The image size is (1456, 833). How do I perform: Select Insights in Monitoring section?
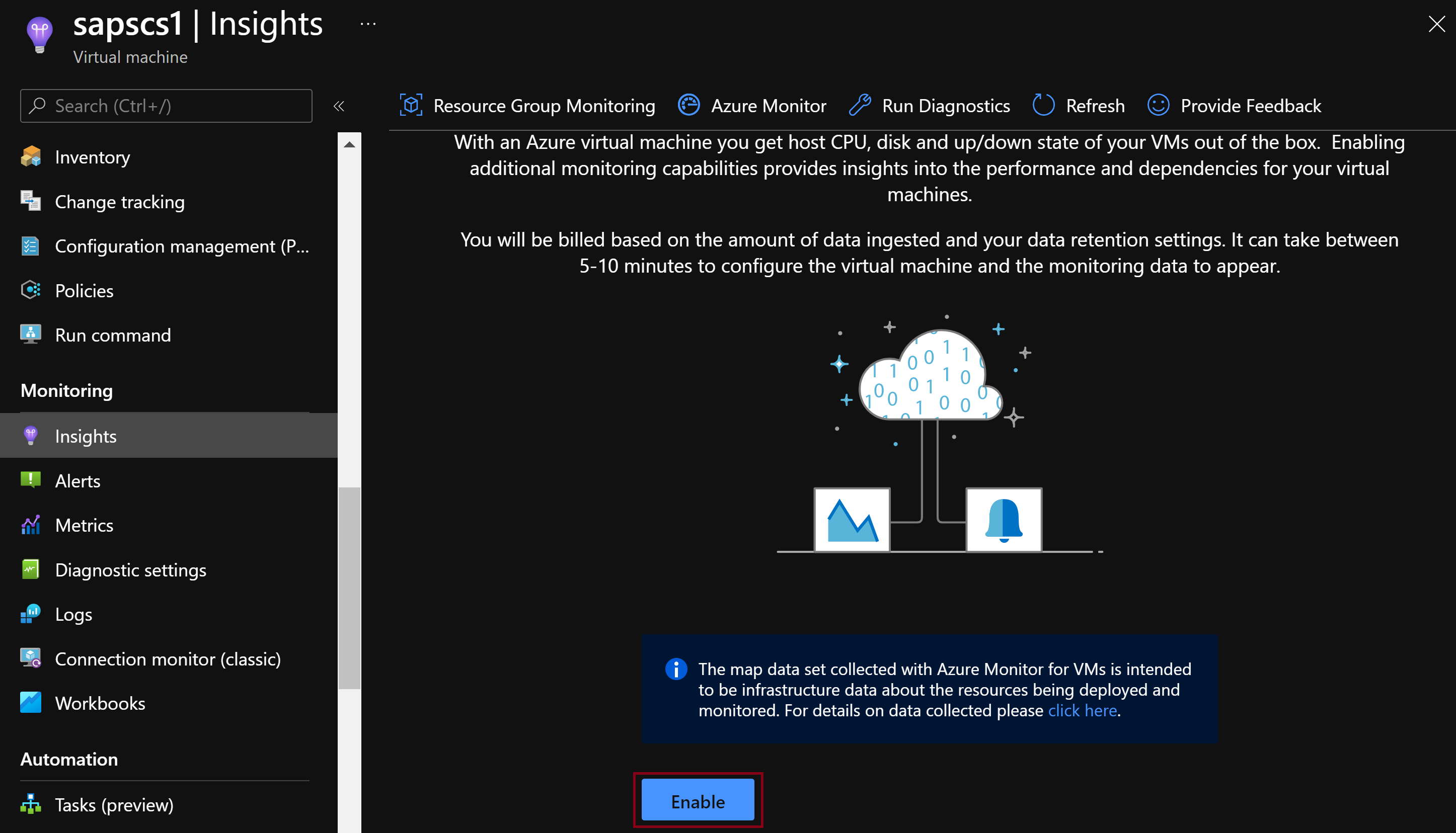pos(169,436)
